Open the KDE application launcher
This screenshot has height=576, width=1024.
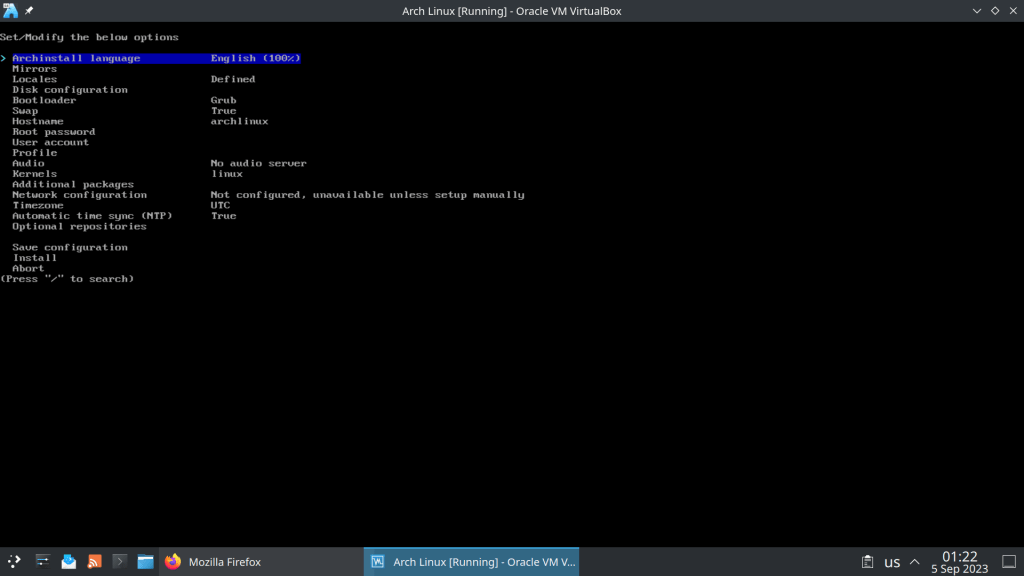(14, 562)
